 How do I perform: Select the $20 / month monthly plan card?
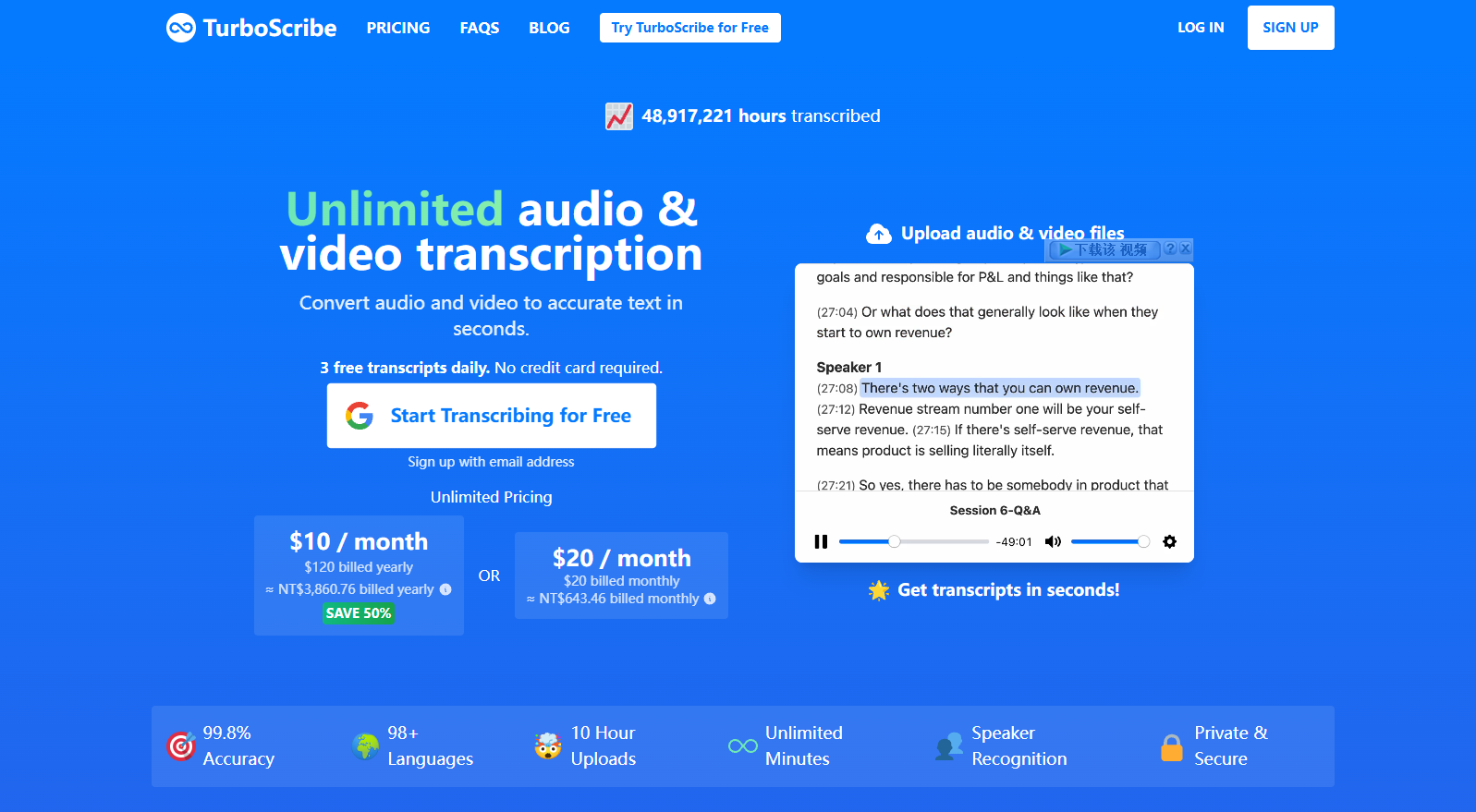click(x=621, y=576)
